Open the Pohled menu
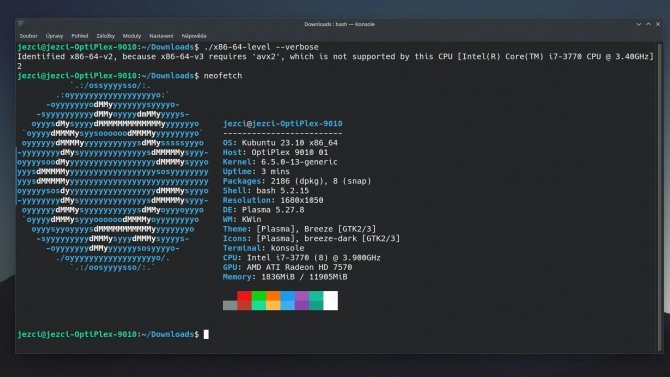The height and width of the screenshot is (377, 670). (79, 36)
